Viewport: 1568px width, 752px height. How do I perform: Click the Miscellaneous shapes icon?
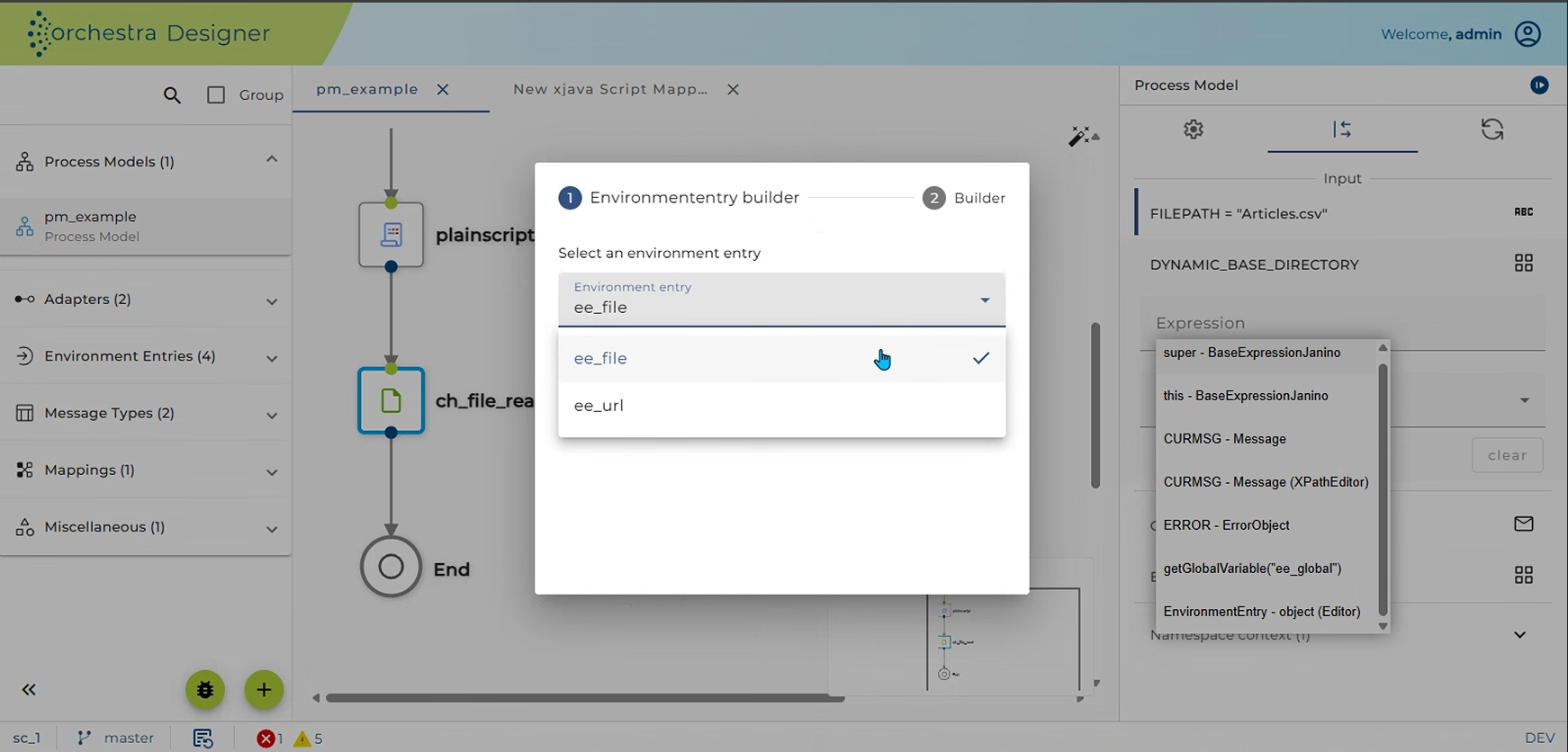tap(25, 527)
